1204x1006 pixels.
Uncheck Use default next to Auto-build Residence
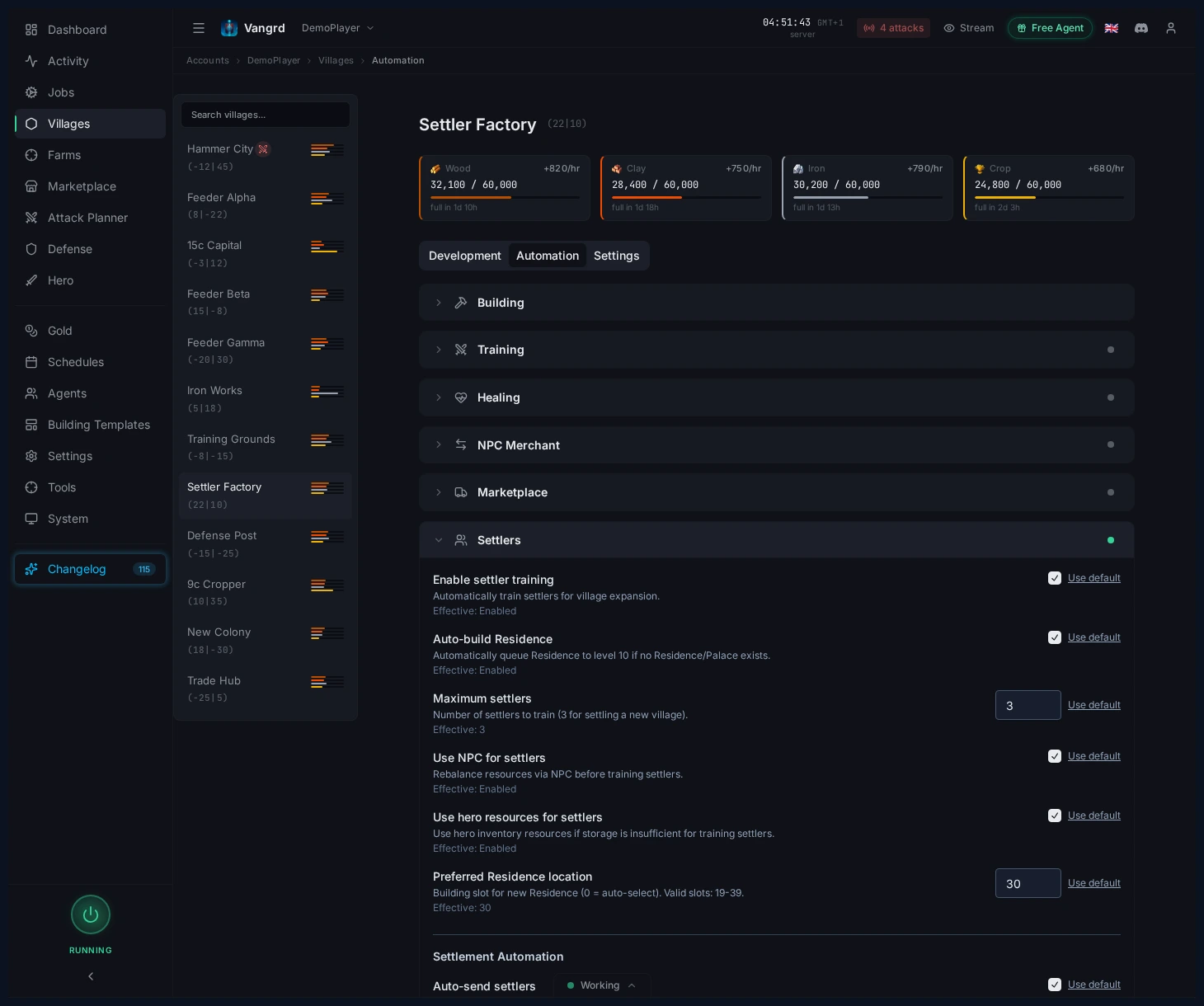pyautogui.click(x=1055, y=637)
